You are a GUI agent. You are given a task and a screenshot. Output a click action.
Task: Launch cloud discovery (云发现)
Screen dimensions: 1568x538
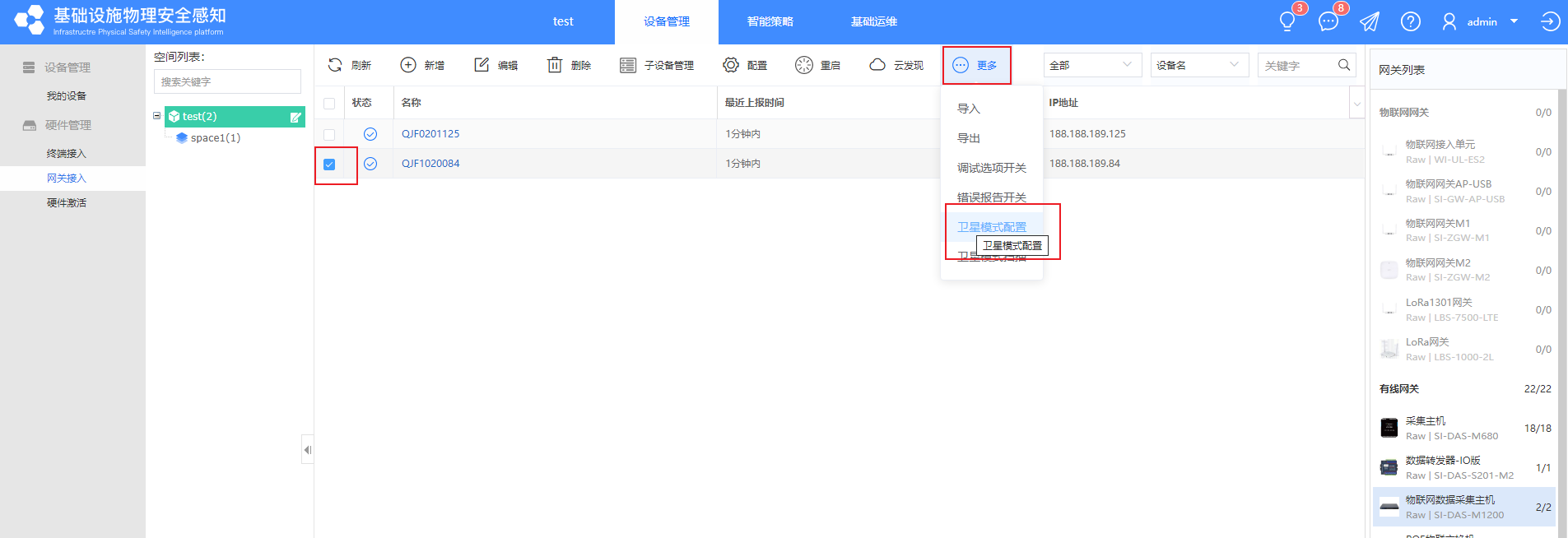coord(877,65)
